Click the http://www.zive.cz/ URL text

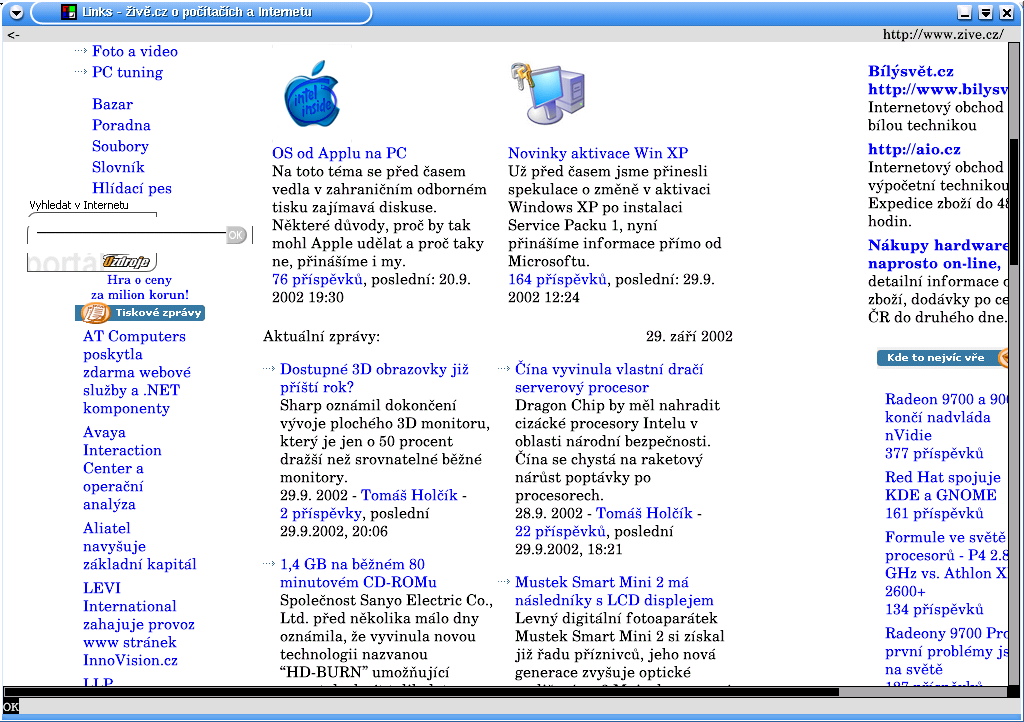943,35
